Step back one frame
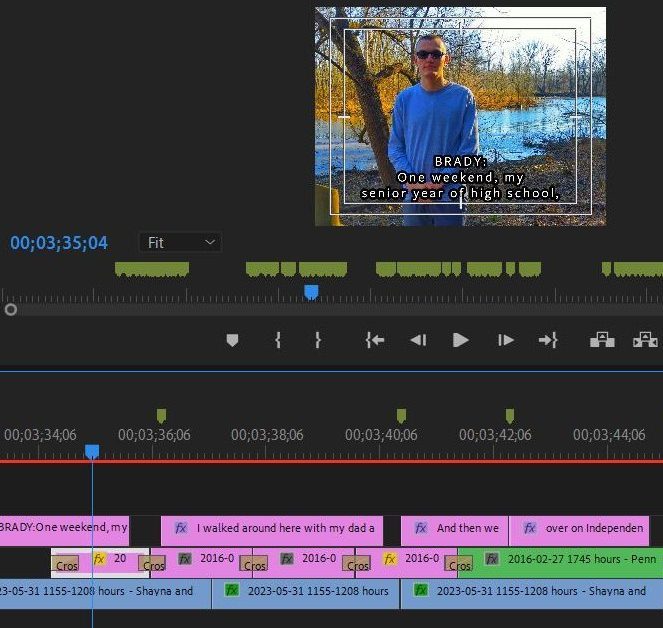Screen dimensions: 663x628 click(418, 340)
